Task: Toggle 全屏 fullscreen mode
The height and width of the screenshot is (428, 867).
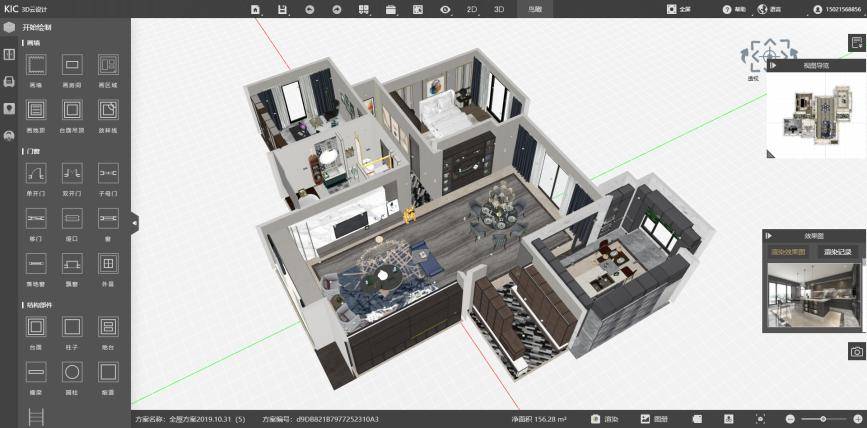Action: [x=678, y=9]
